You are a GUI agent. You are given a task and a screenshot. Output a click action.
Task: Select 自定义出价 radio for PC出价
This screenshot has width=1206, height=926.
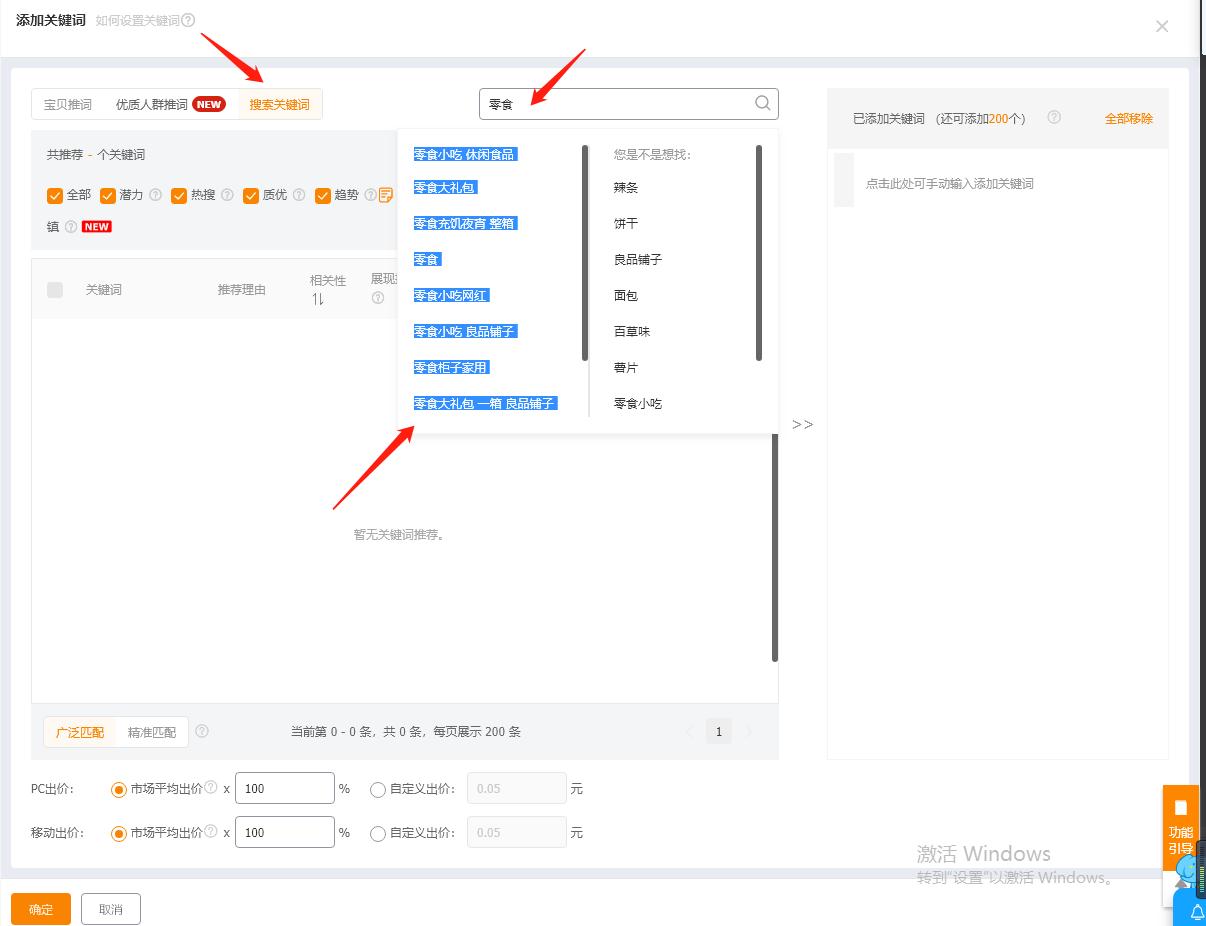(378, 789)
